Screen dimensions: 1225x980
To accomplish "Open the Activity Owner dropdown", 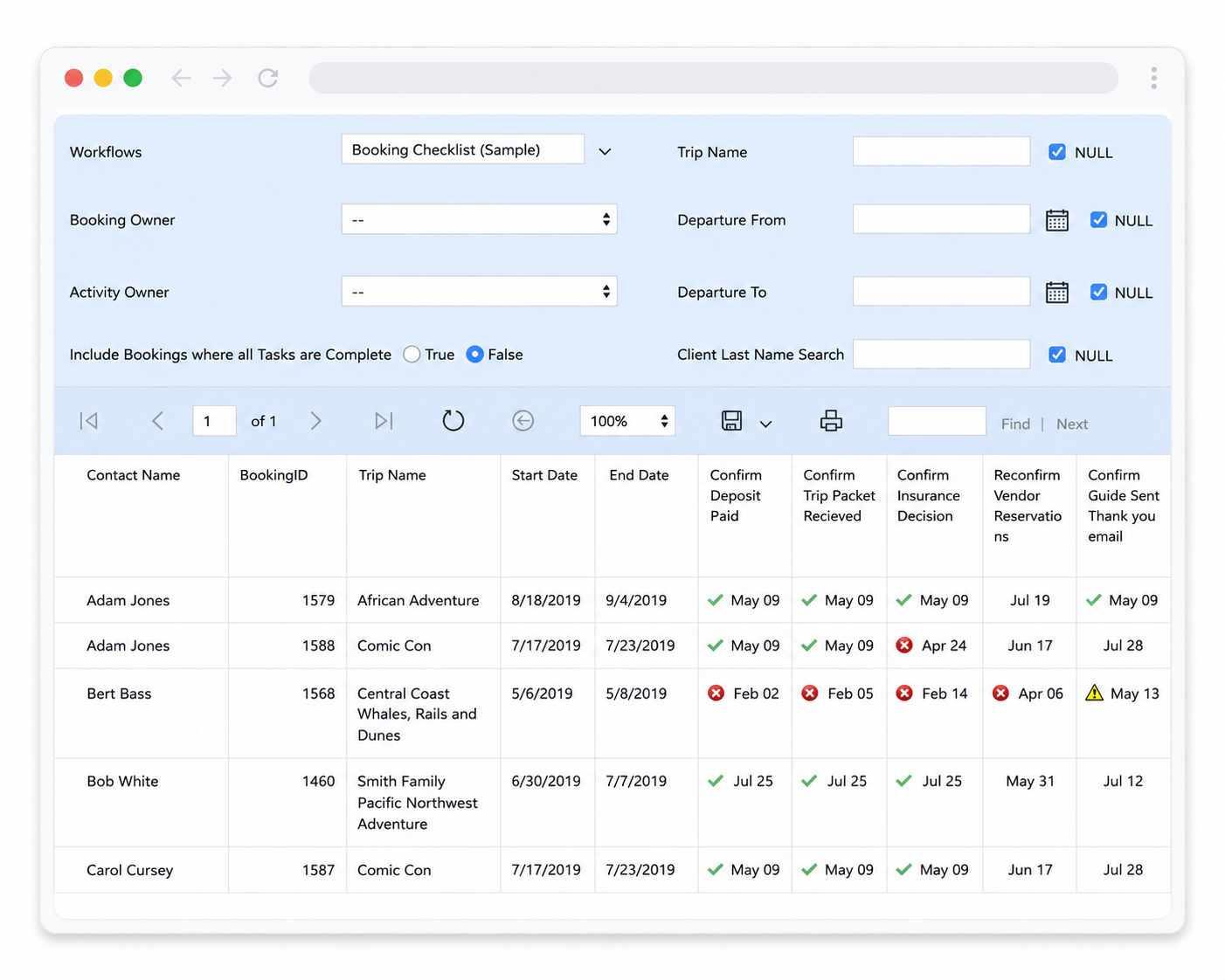I will [x=479, y=292].
